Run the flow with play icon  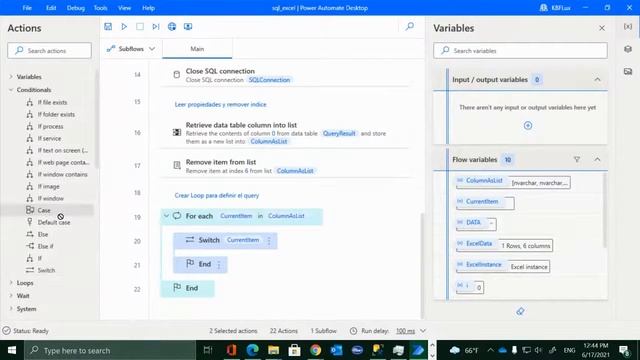coord(124,27)
